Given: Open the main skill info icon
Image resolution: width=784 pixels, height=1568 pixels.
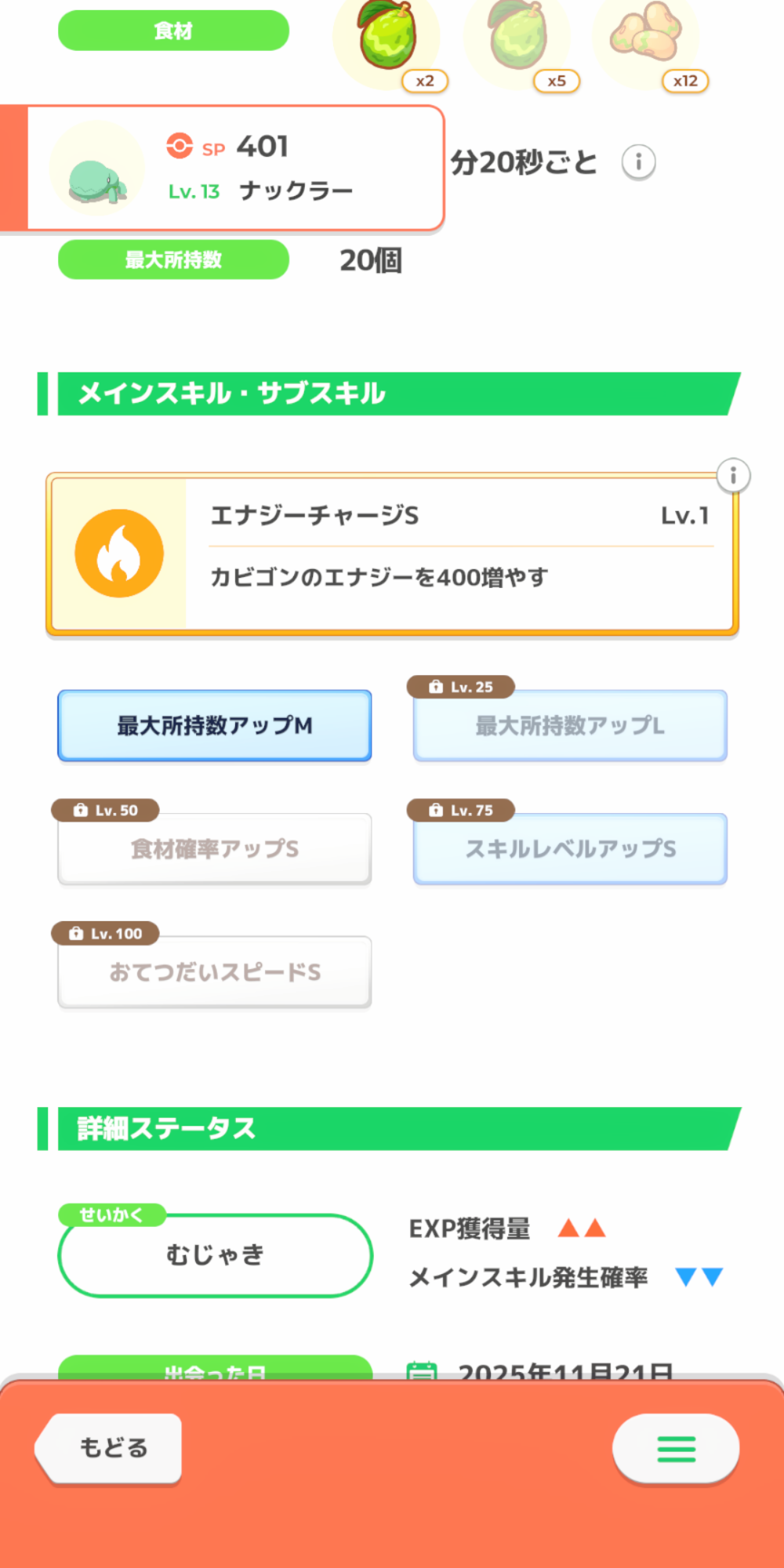Looking at the screenshot, I should pos(733,475).
